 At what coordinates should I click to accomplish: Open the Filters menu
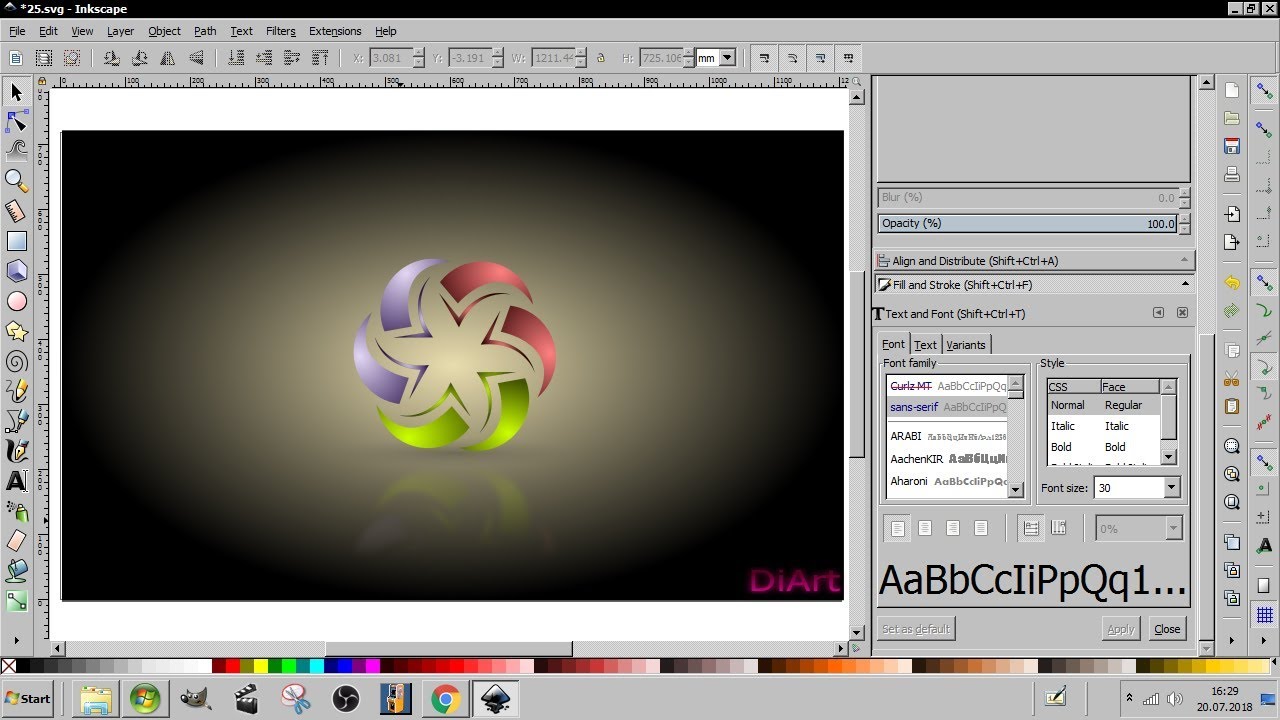(281, 31)
